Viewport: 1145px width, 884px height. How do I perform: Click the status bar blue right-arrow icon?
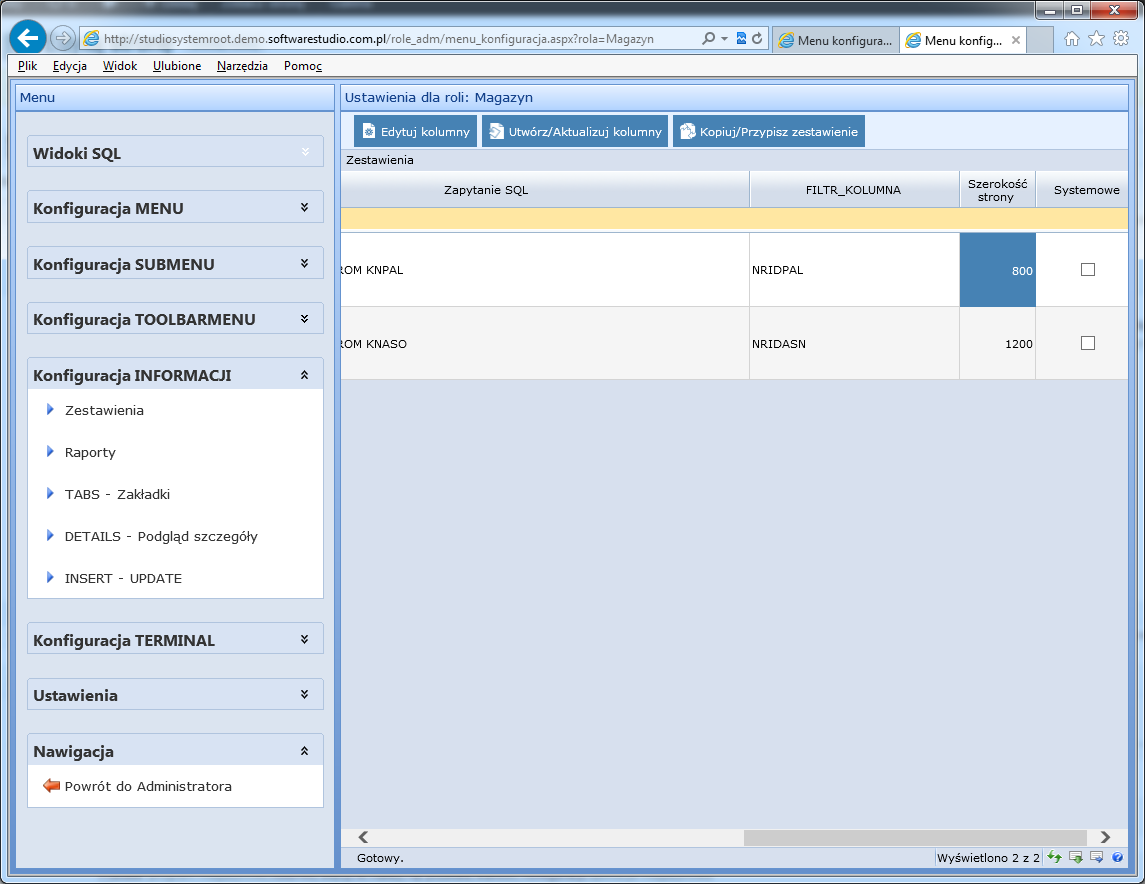point(1097,858)
